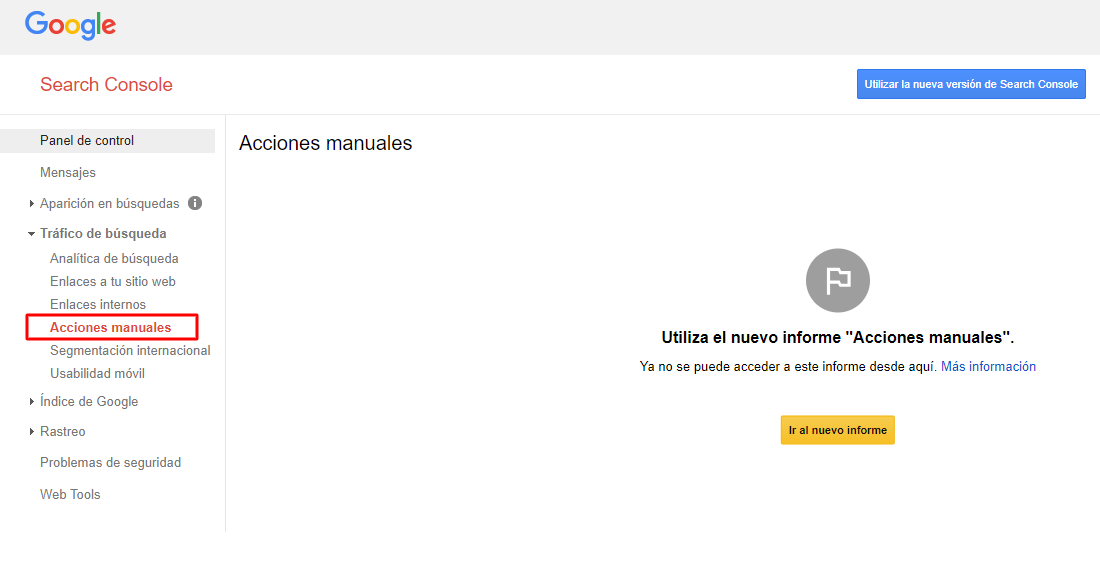Click Utilizar la nueva versión de Search Console
The image size is (1100, 564).
pos(971,84)
